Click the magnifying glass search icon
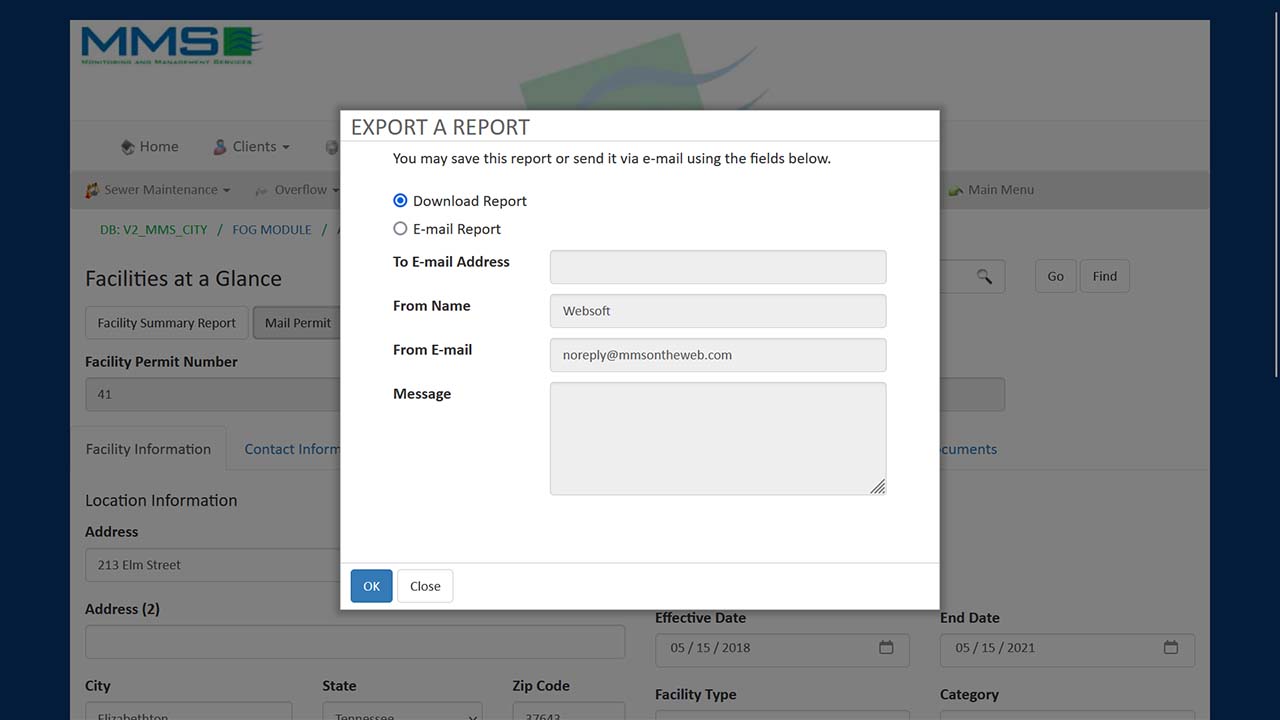 tap(984, 277)
